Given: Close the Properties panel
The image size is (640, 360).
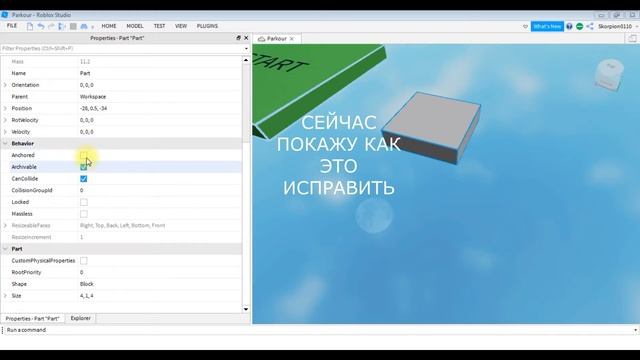Looking at the screenshot, I should (246, 38).
